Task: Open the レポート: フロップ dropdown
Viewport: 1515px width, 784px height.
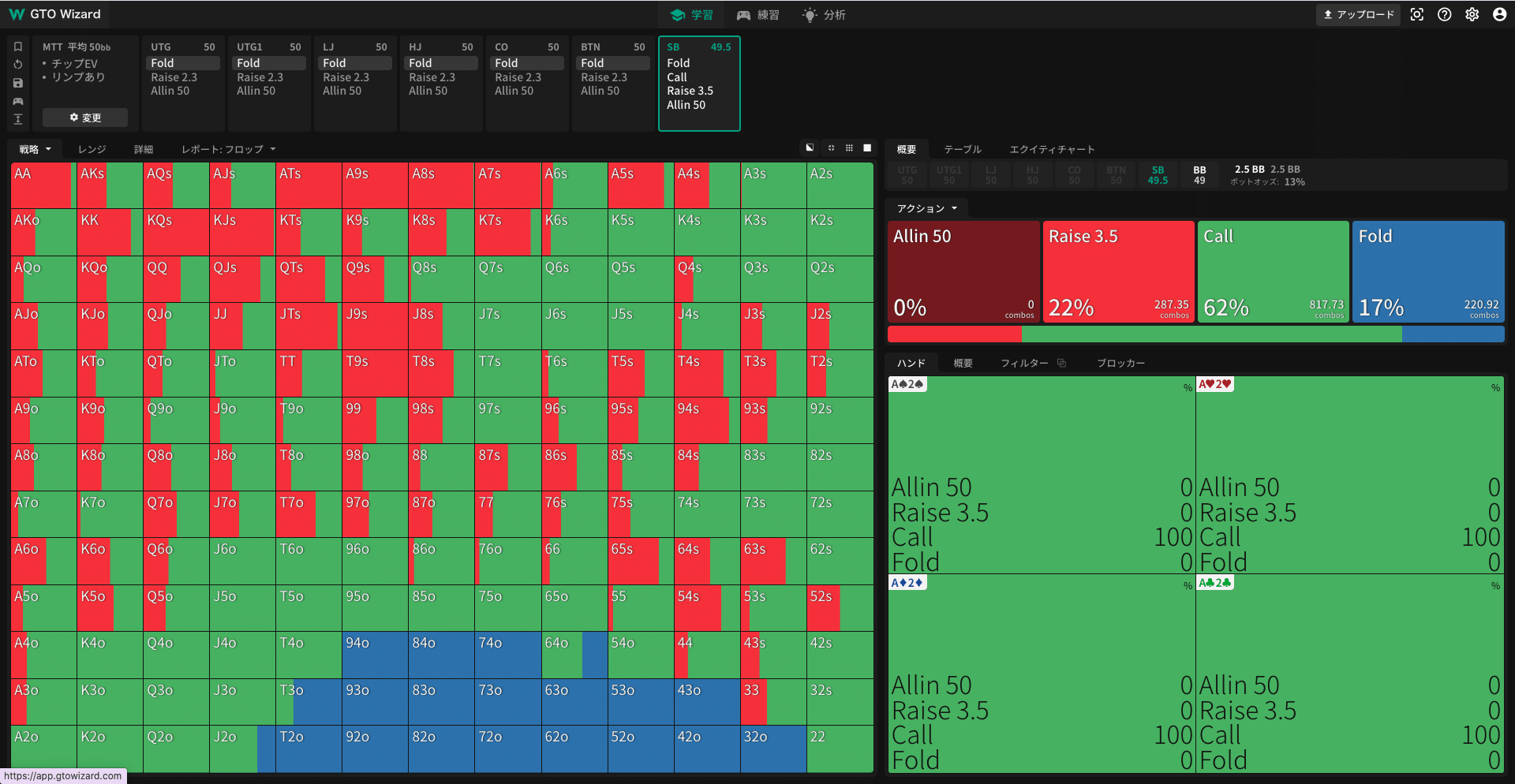Action: pyautogui.click(x=228, y=149)
